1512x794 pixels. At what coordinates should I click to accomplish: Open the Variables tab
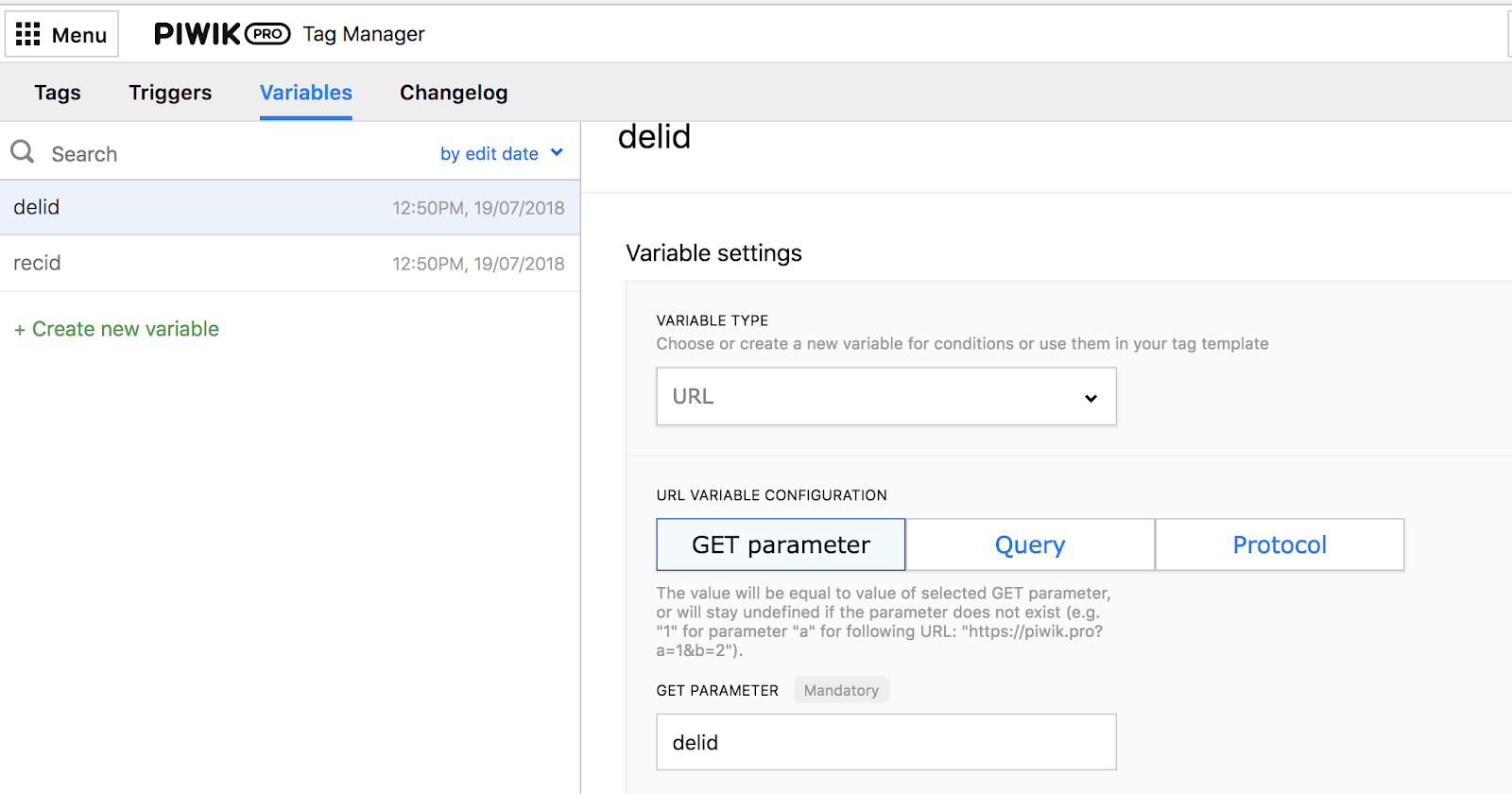click(306, 93)
